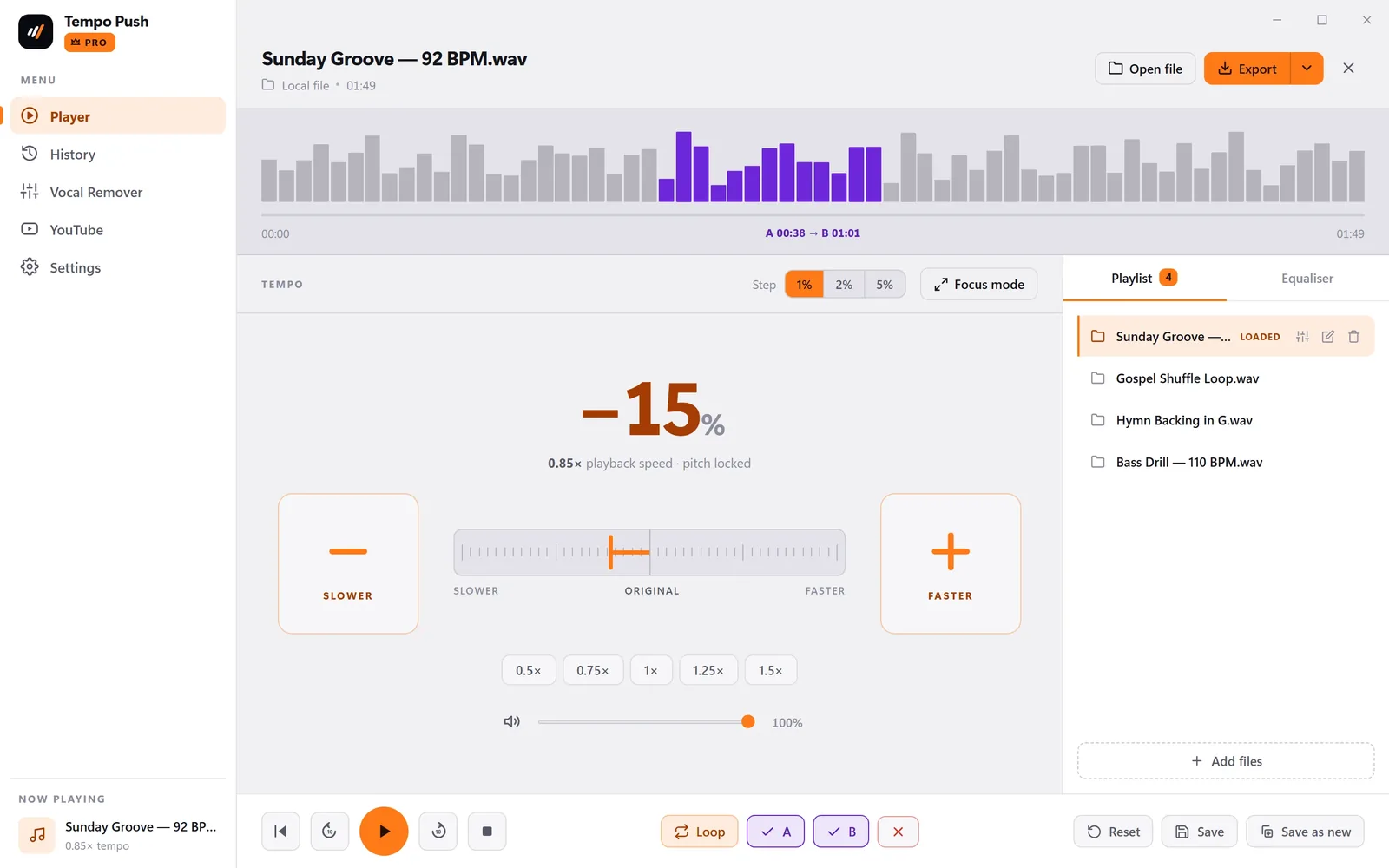This screenshot has height=868, width=1389.
Task: Click the Tempo Push app logo
Action: [36, 32]
